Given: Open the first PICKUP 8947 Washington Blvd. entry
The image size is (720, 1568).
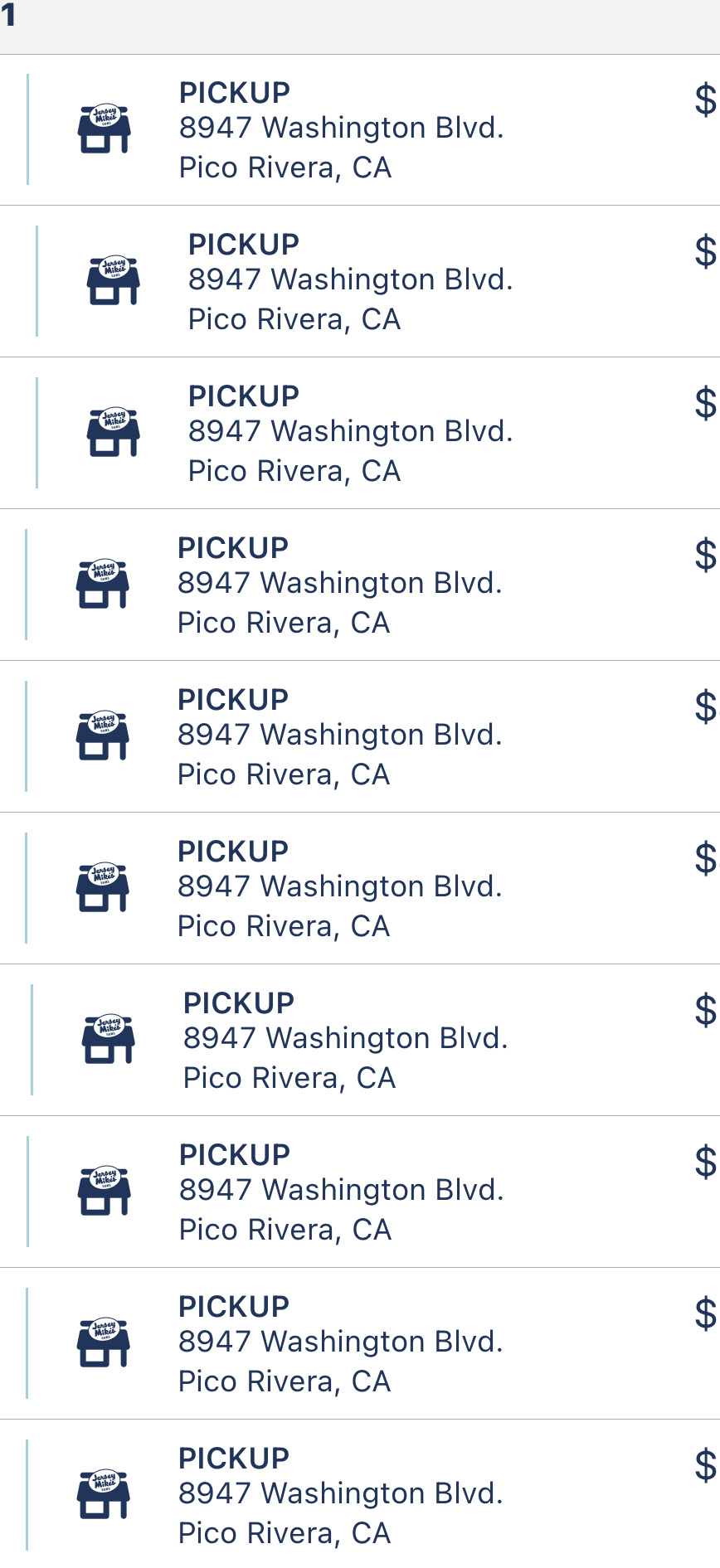Looking at the screenshot, I should (341, 129).
